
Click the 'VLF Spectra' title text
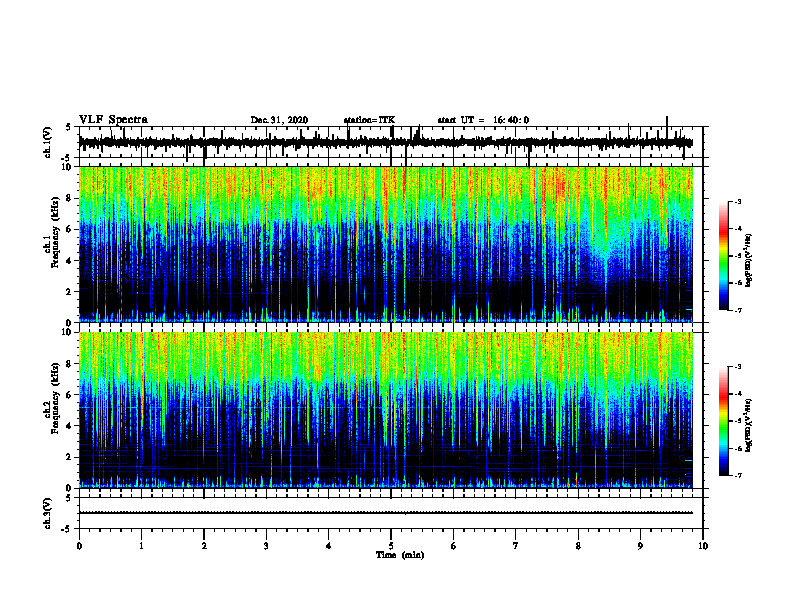tap(113, 120)
